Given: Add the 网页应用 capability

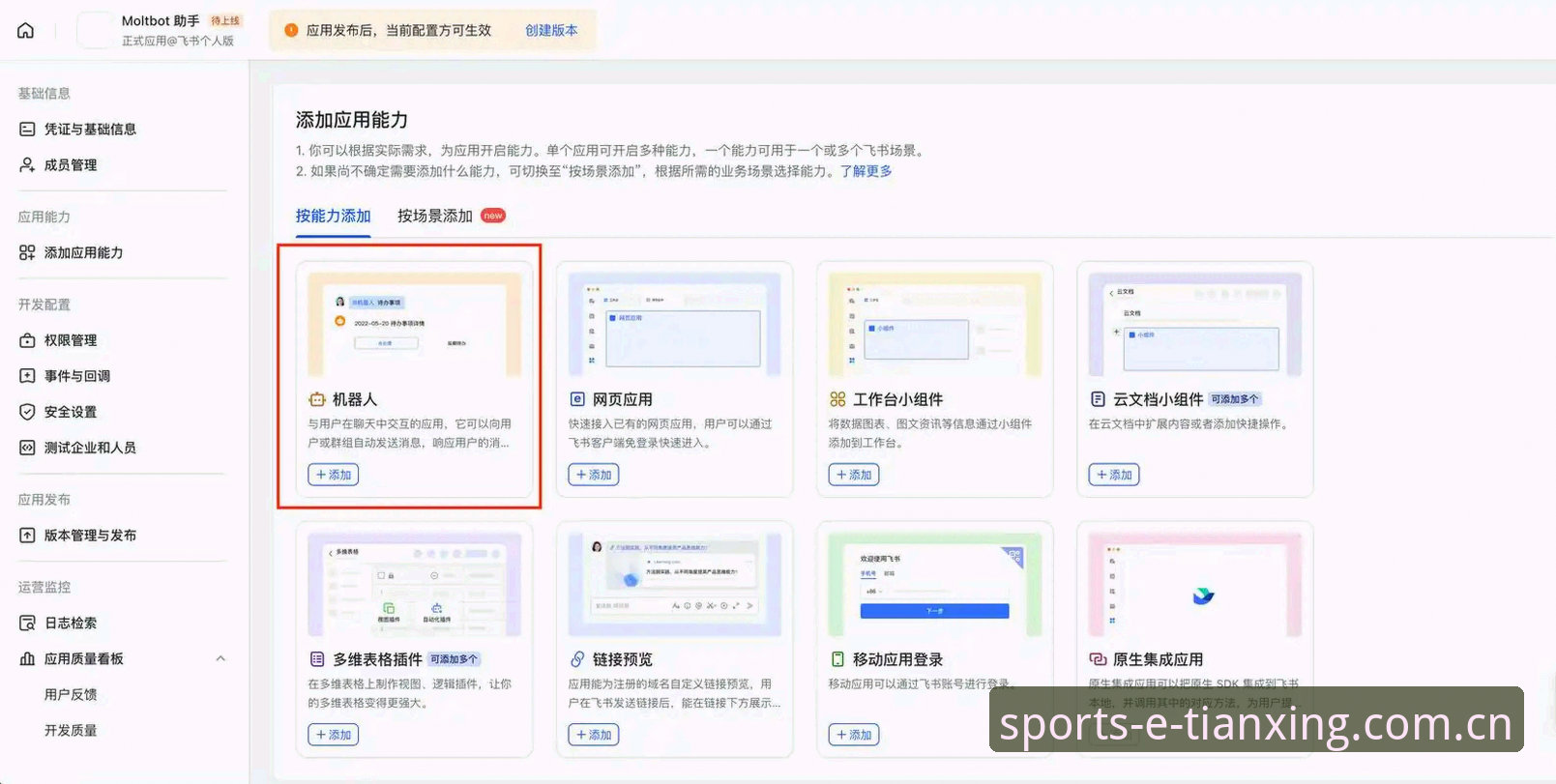Looking at the screenshot, I should [x=594, y=475].
